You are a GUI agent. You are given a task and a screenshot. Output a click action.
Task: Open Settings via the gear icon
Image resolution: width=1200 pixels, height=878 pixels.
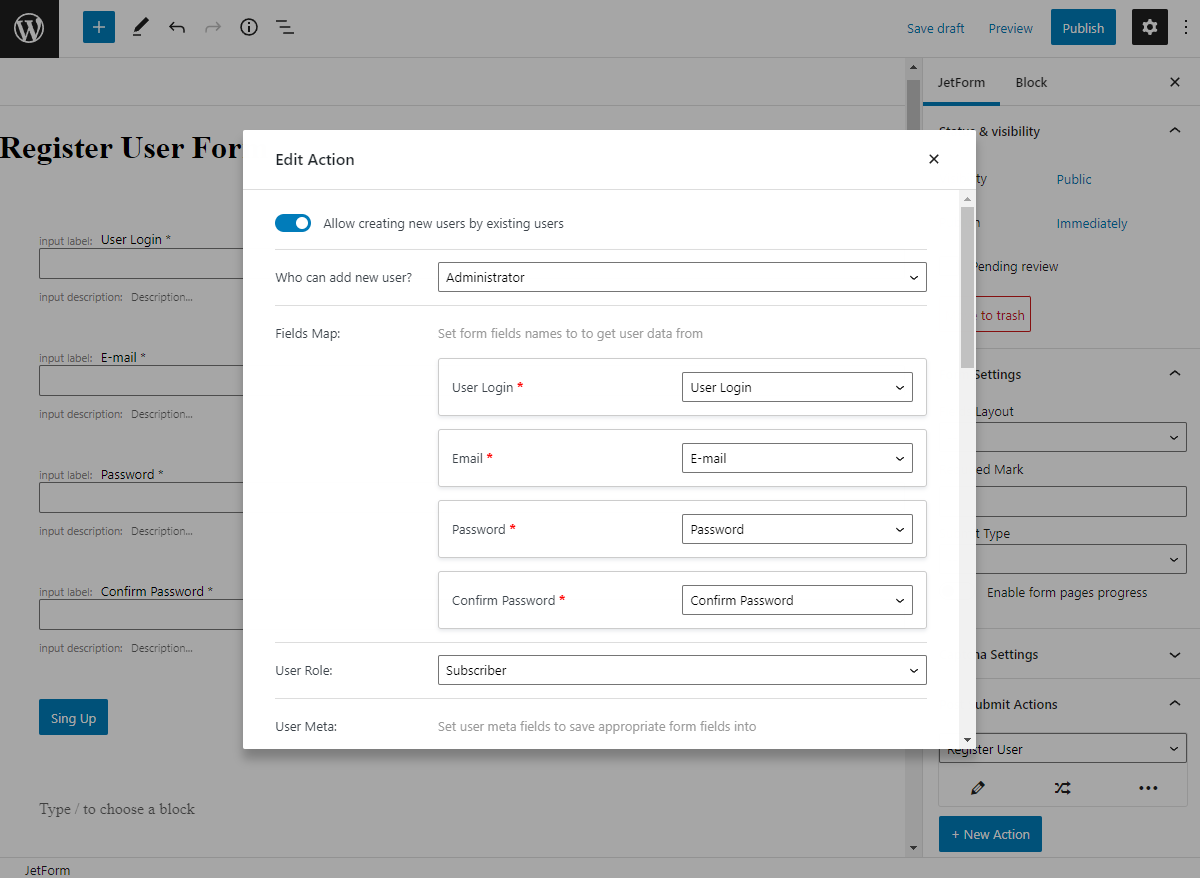coord(1149,27)
